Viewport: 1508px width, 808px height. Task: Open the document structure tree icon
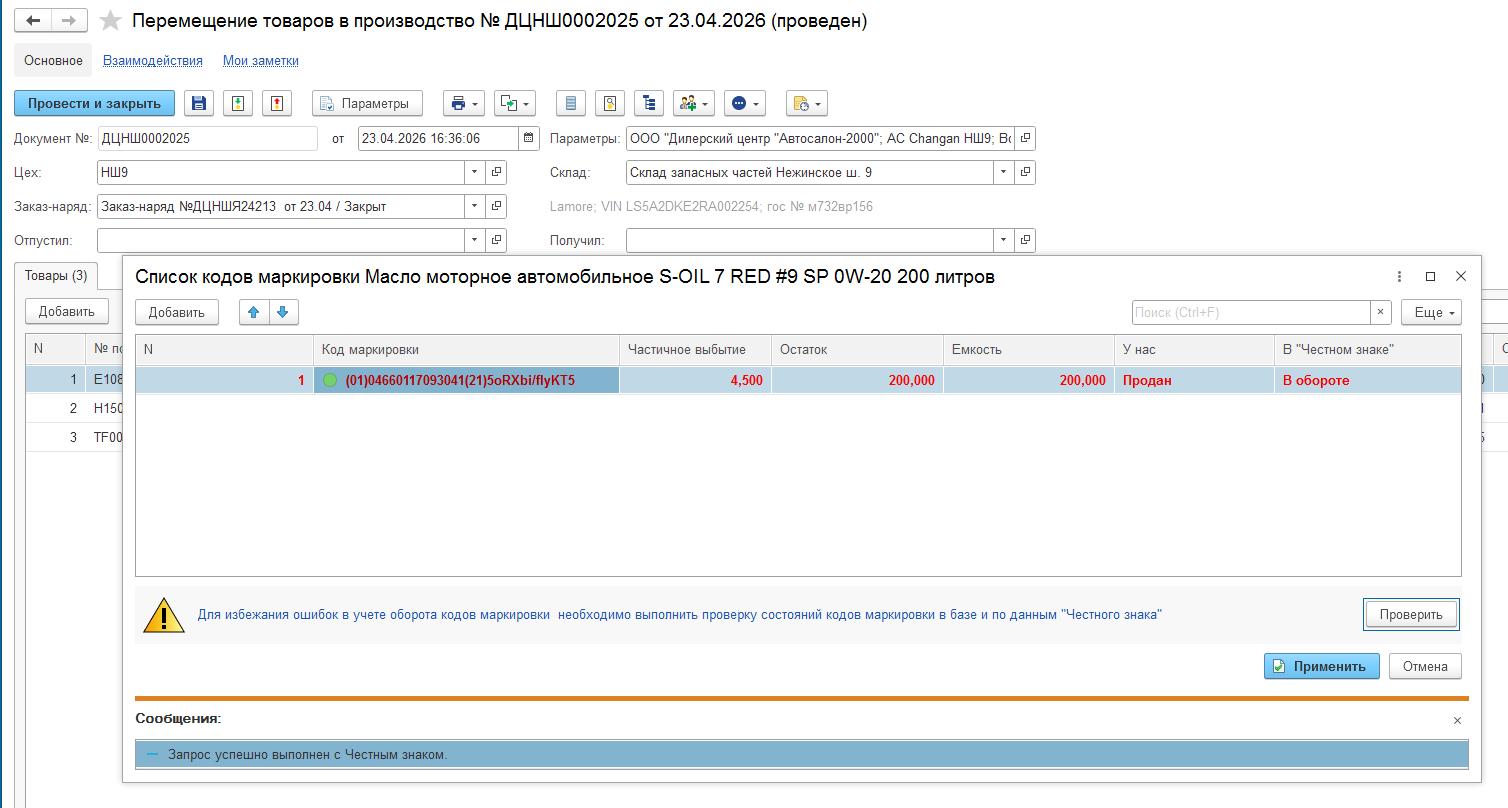(x=649, y=103)
